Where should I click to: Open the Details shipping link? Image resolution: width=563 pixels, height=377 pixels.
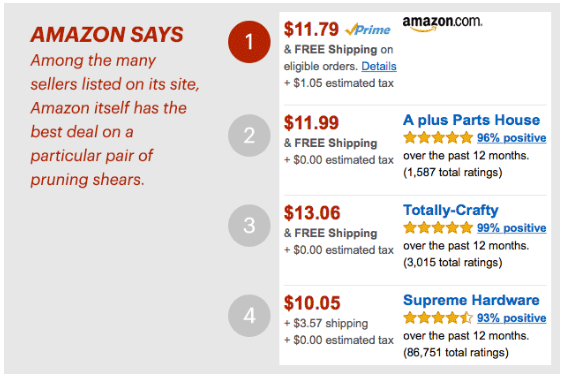pos(379,66)
